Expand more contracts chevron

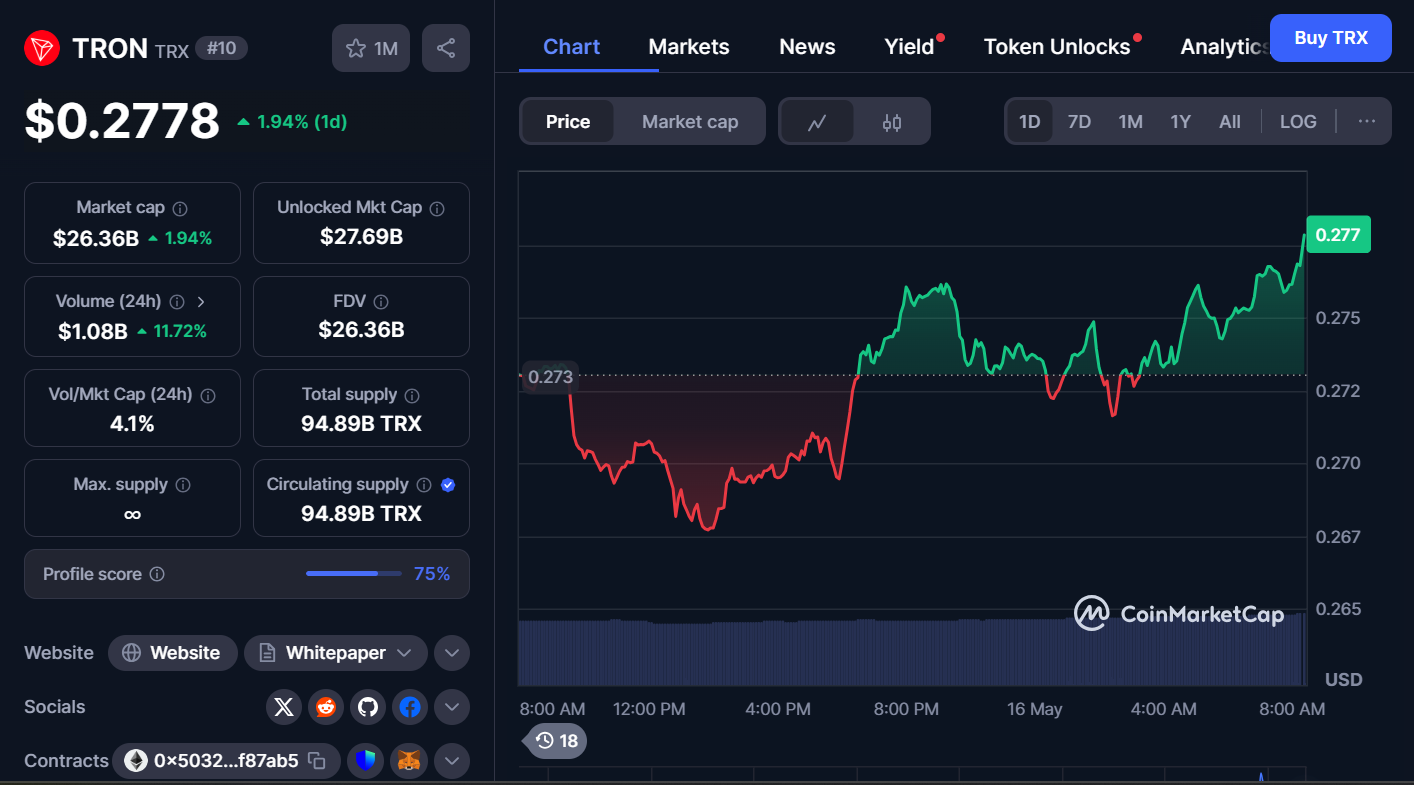pyautogui.click(x=452, y=761)
